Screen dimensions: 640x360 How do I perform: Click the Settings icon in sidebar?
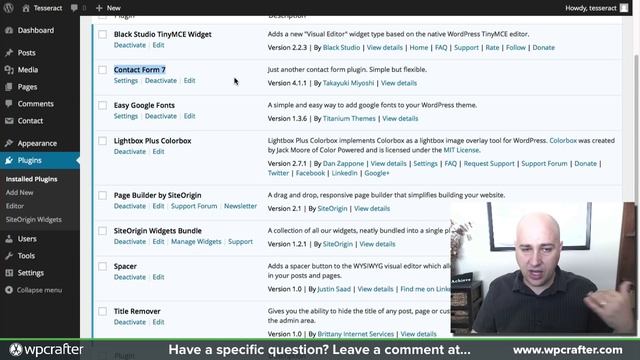click(9, 273)
